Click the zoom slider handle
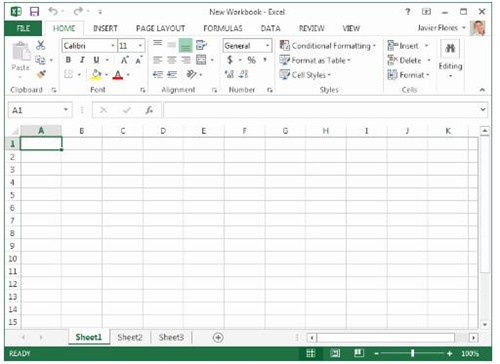Viewport: 500px width, 364px height. tap(413, 353)
